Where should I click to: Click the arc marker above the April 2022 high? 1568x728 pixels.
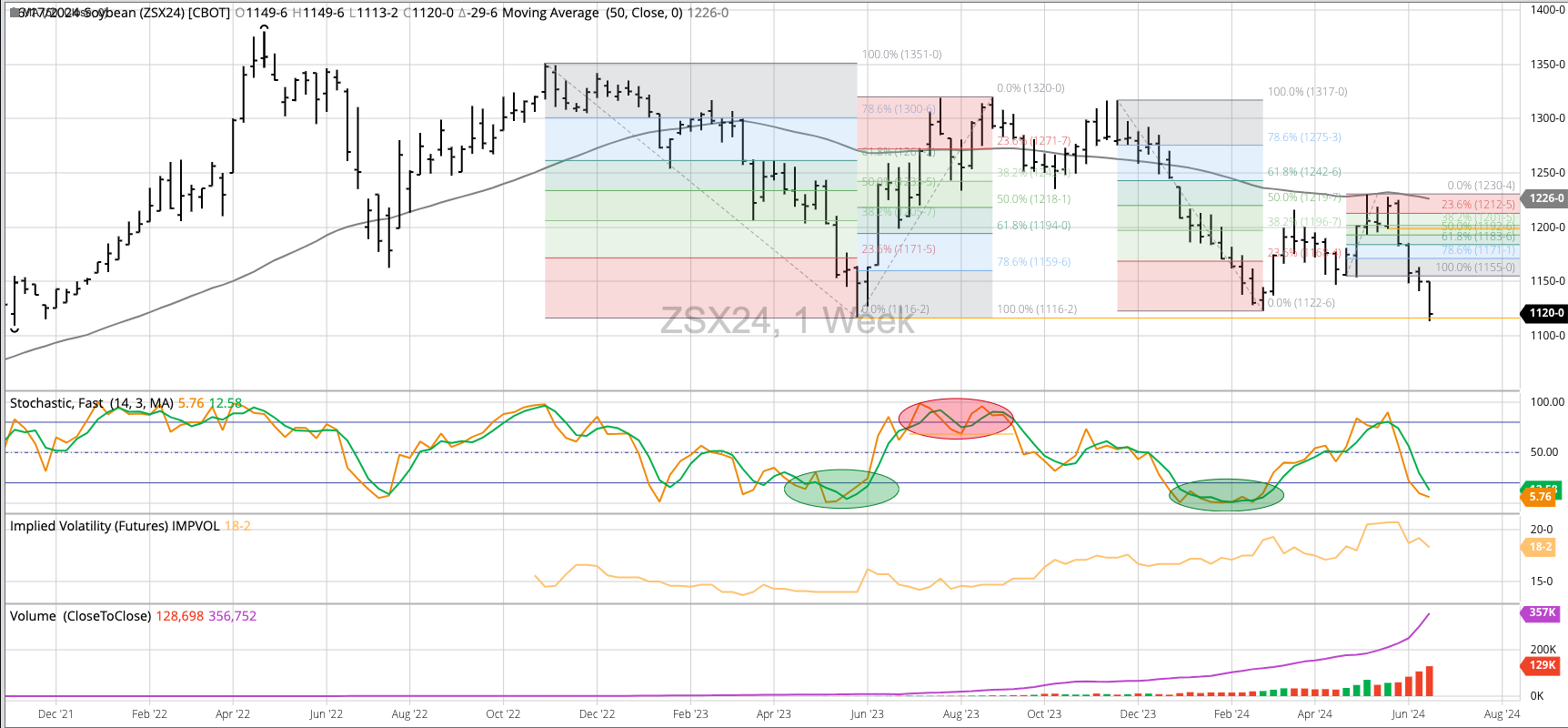point(264,28)
